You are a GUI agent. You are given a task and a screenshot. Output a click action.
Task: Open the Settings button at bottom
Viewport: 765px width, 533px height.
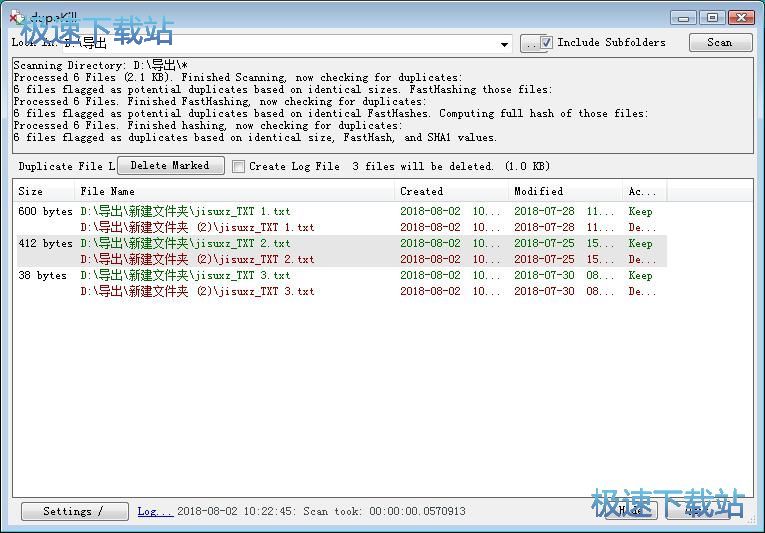click(x=74, y=511)
